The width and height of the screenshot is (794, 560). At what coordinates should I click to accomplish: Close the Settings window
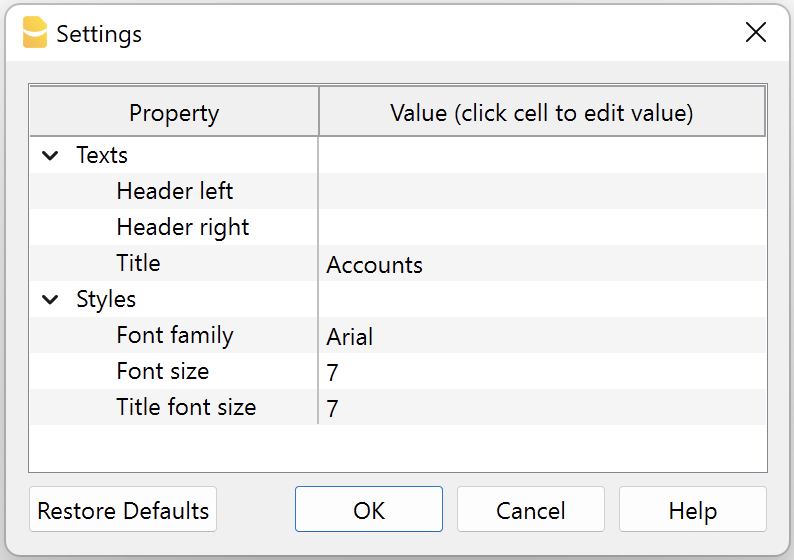point(756,33)
